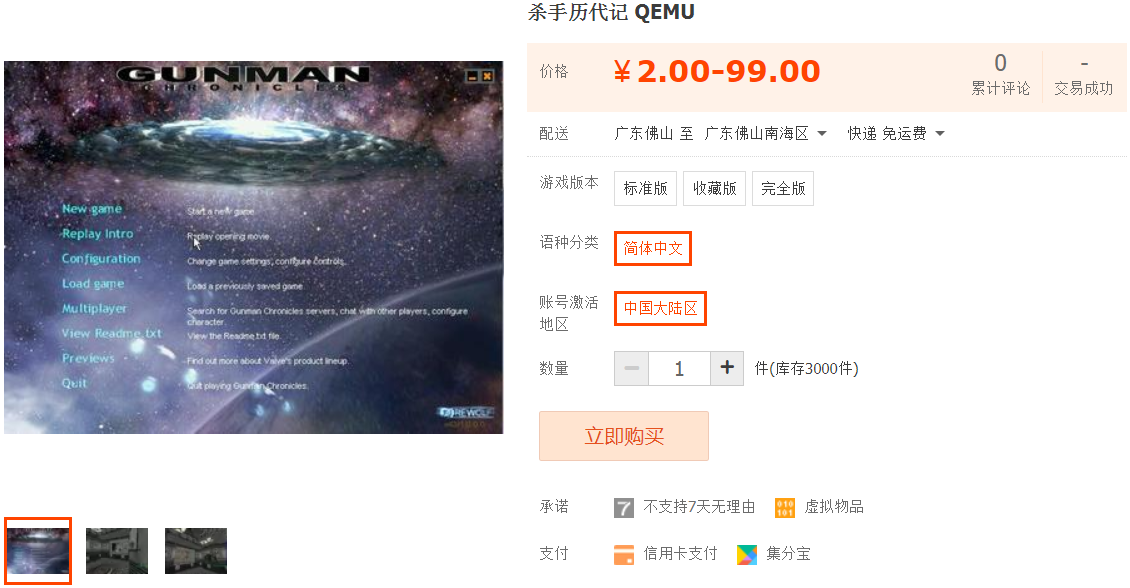Toggle the 中国大陆区 region option
The image size is (1130, 588).
click(660, 308)
